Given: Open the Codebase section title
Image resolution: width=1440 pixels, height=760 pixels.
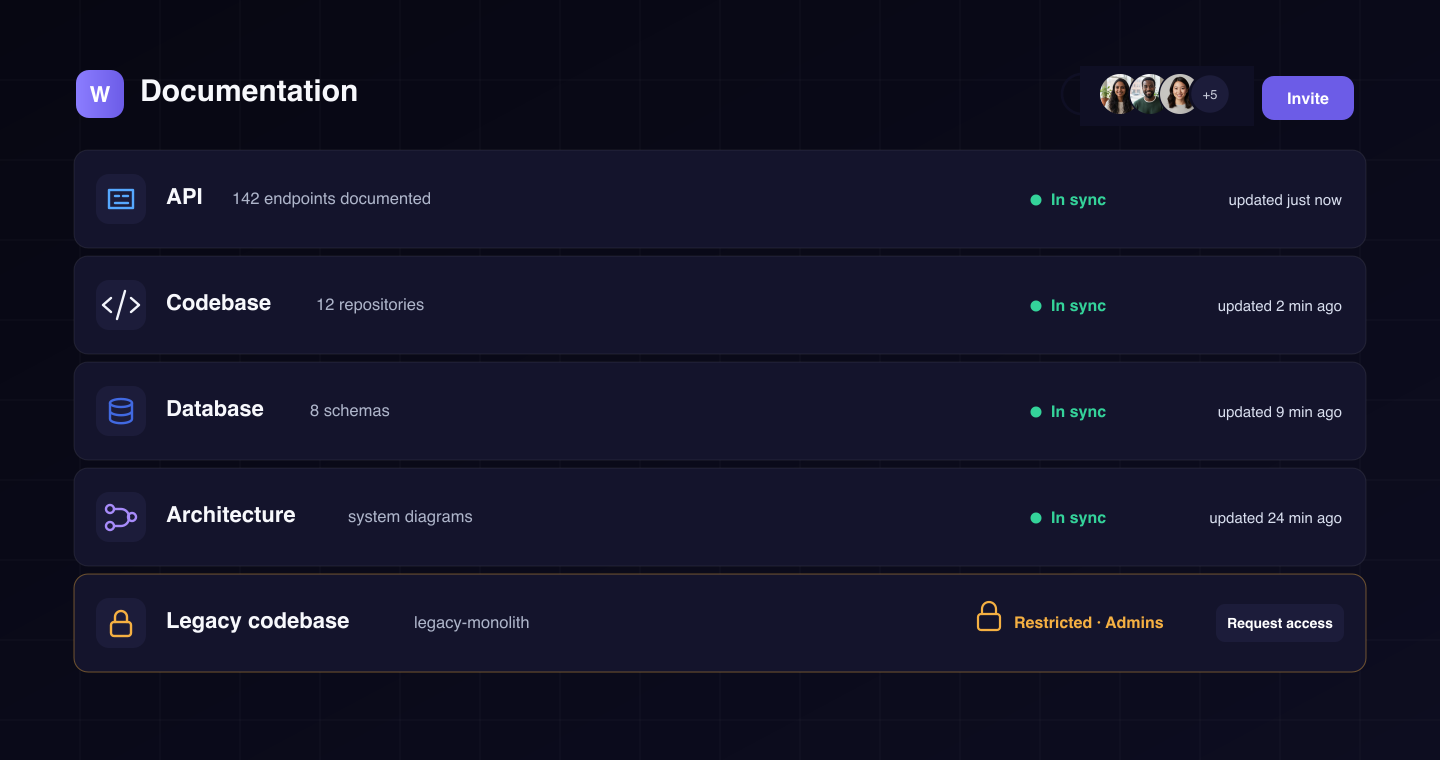Looking at the screenshot, I should tap(219, 303).
